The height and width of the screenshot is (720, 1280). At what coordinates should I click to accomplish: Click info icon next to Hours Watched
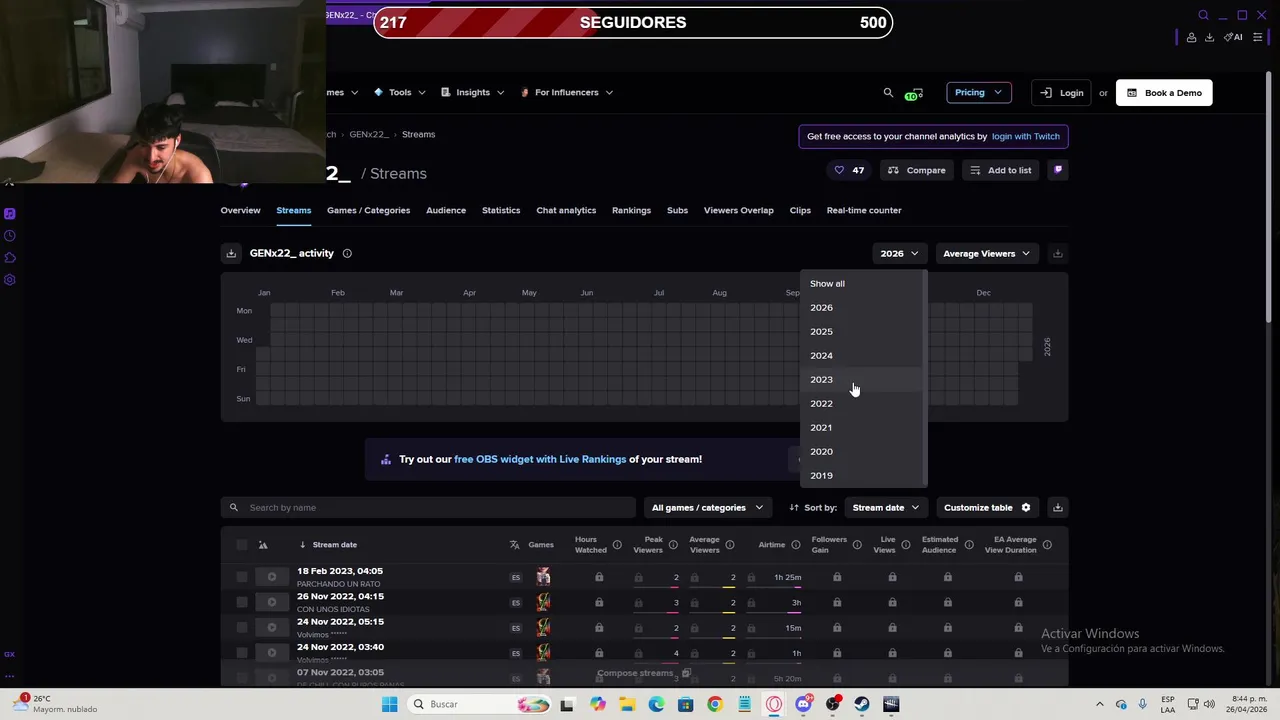[617, 545]
